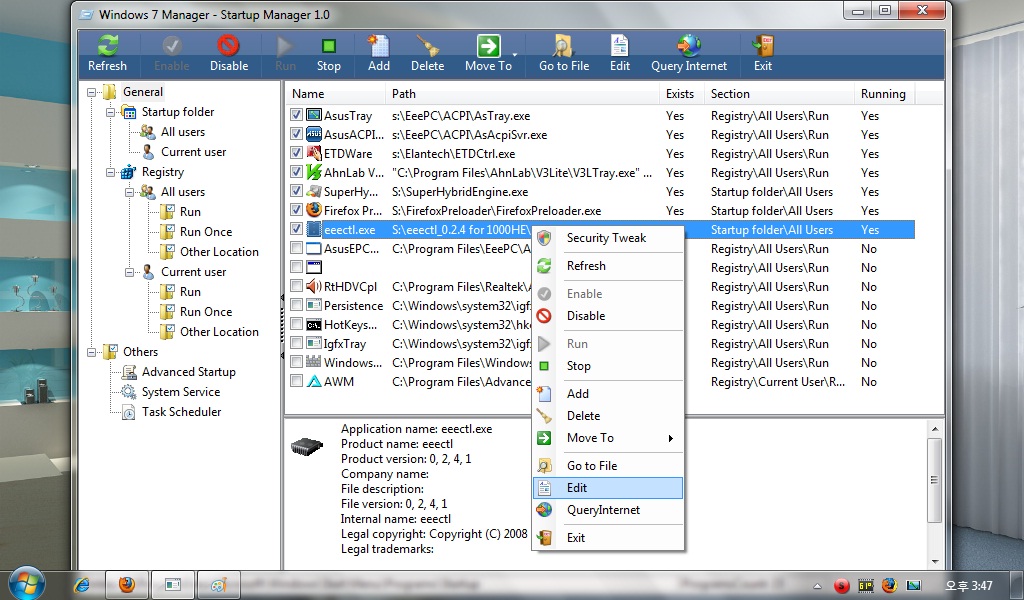1024x600 pixels.
Task: Sort list by Name column header
Action: tap(336, 93)
